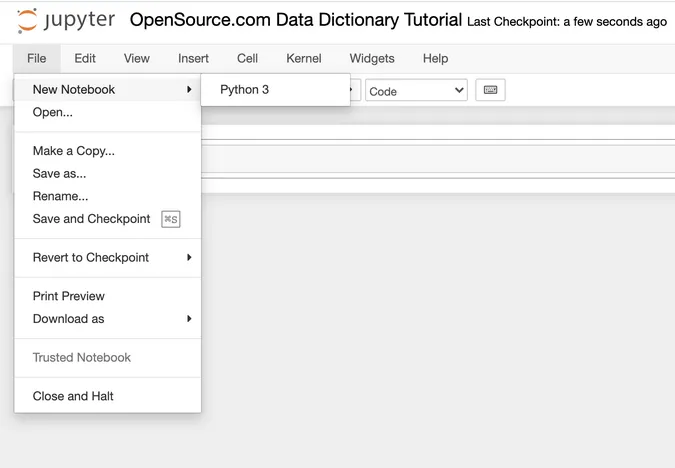This screenshot has width=675, height=468.
Task: Expand the Revert to Checkpoint submenu arrow
Action: pos(189,257)
